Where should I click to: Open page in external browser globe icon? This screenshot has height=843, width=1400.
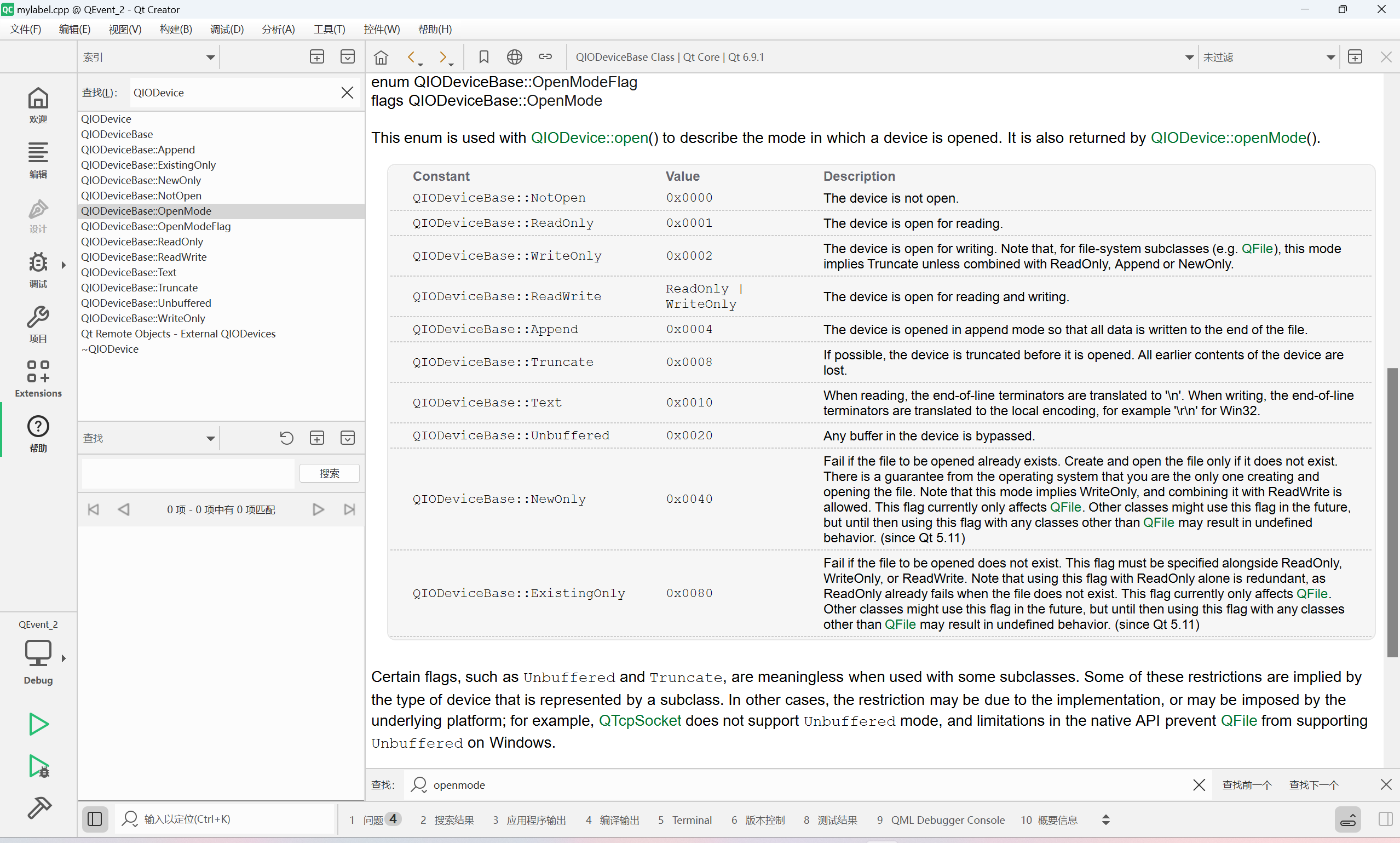514,57
